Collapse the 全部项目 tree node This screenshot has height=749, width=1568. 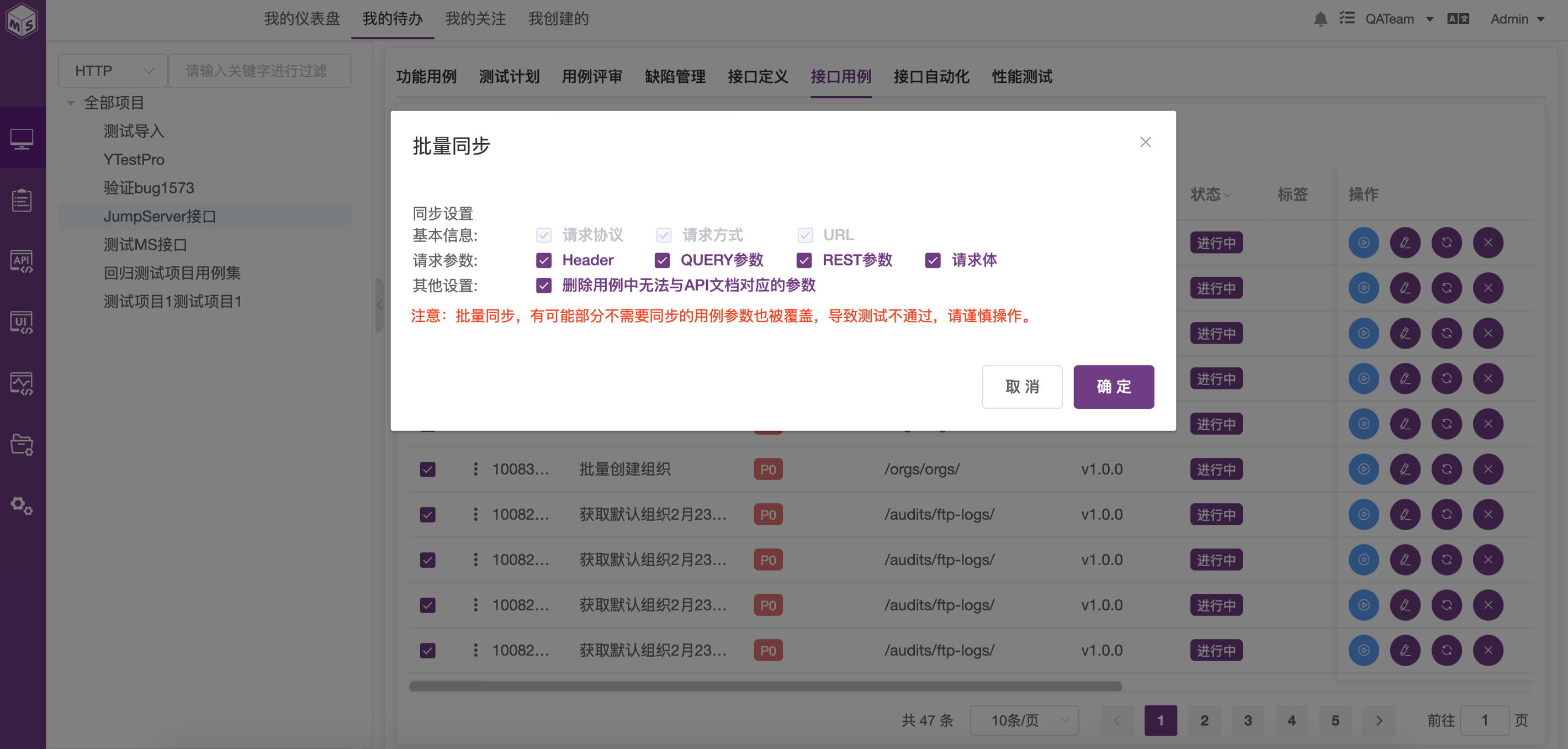(71, 102)
